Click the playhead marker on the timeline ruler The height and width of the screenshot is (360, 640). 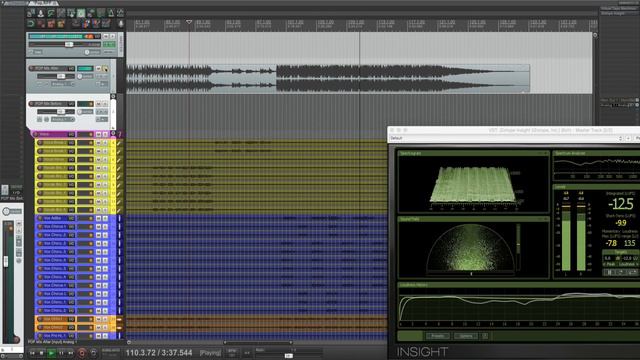189,22
